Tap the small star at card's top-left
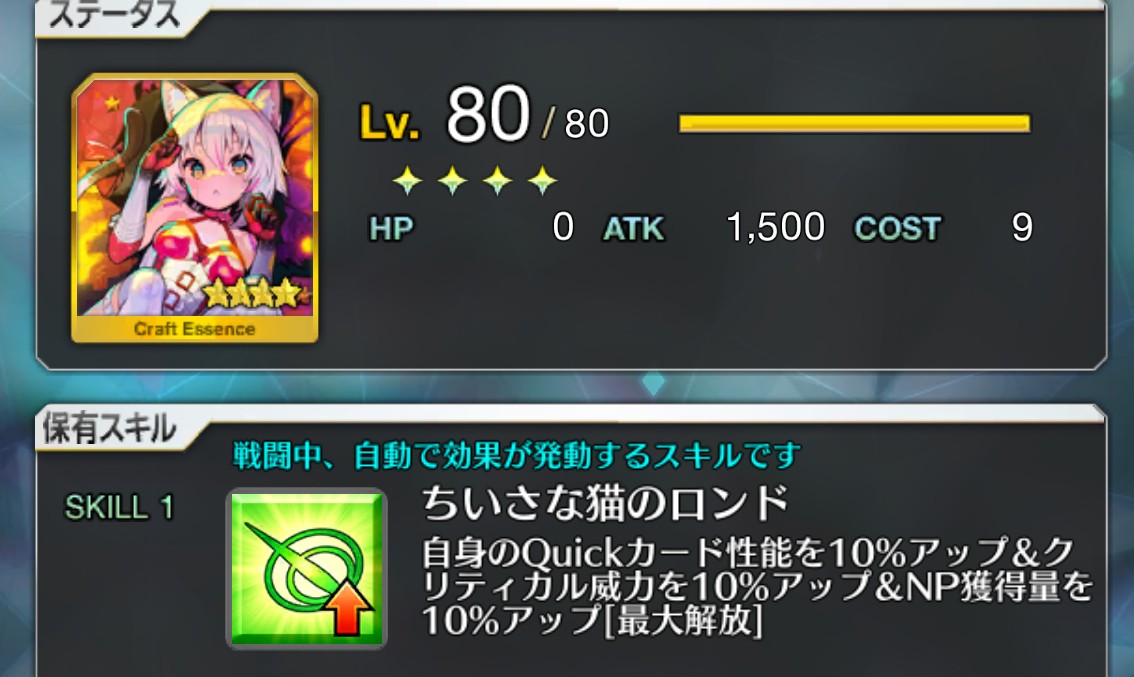Screen dimensions: 1134x677 pyautogui.click(x=111, y=103)
